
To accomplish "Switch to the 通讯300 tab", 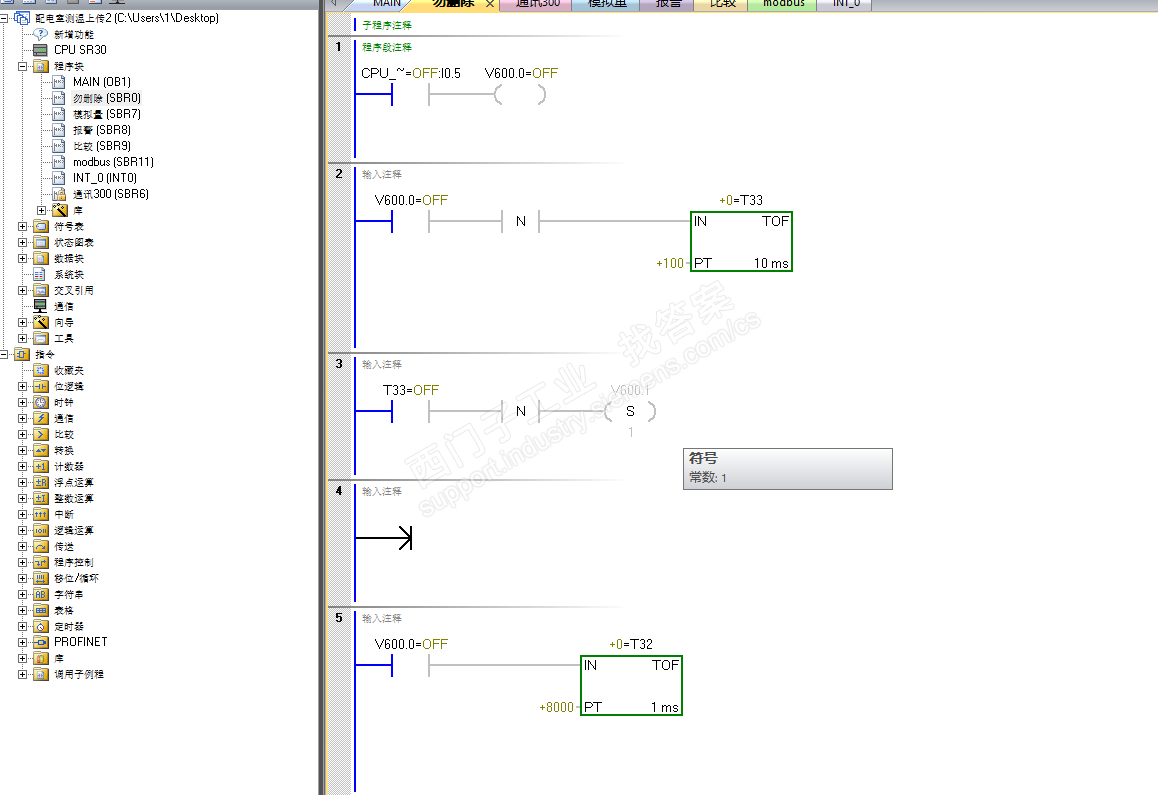I will 538,4.
